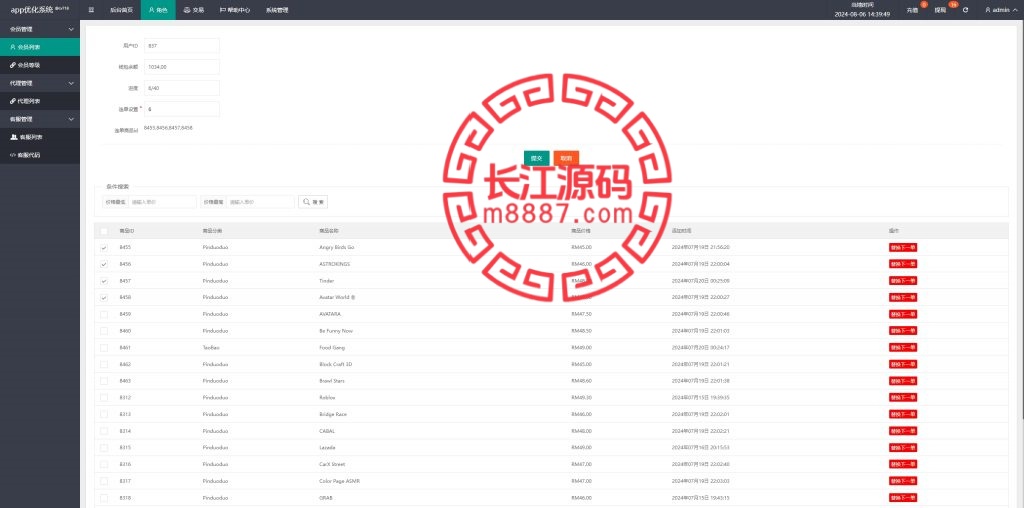Uncheck the row 8455 Angry Birds Go
Viewport: 1024px width, 508px height.
click(x=104, y=247)
